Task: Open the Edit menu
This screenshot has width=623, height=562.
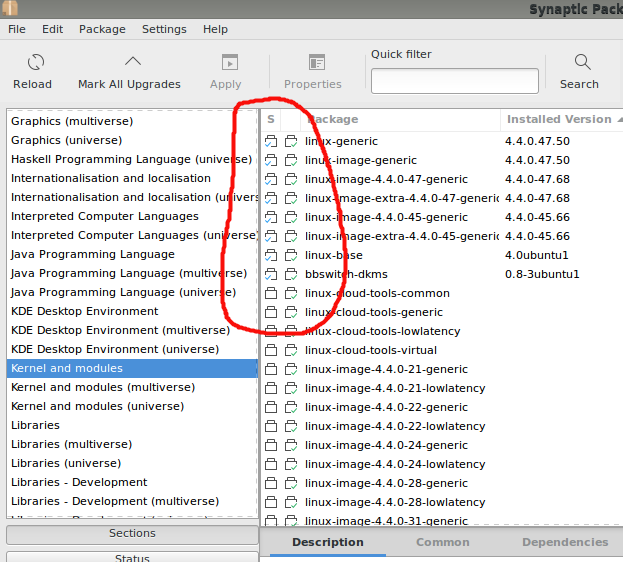Action: [x=52, y=29]
